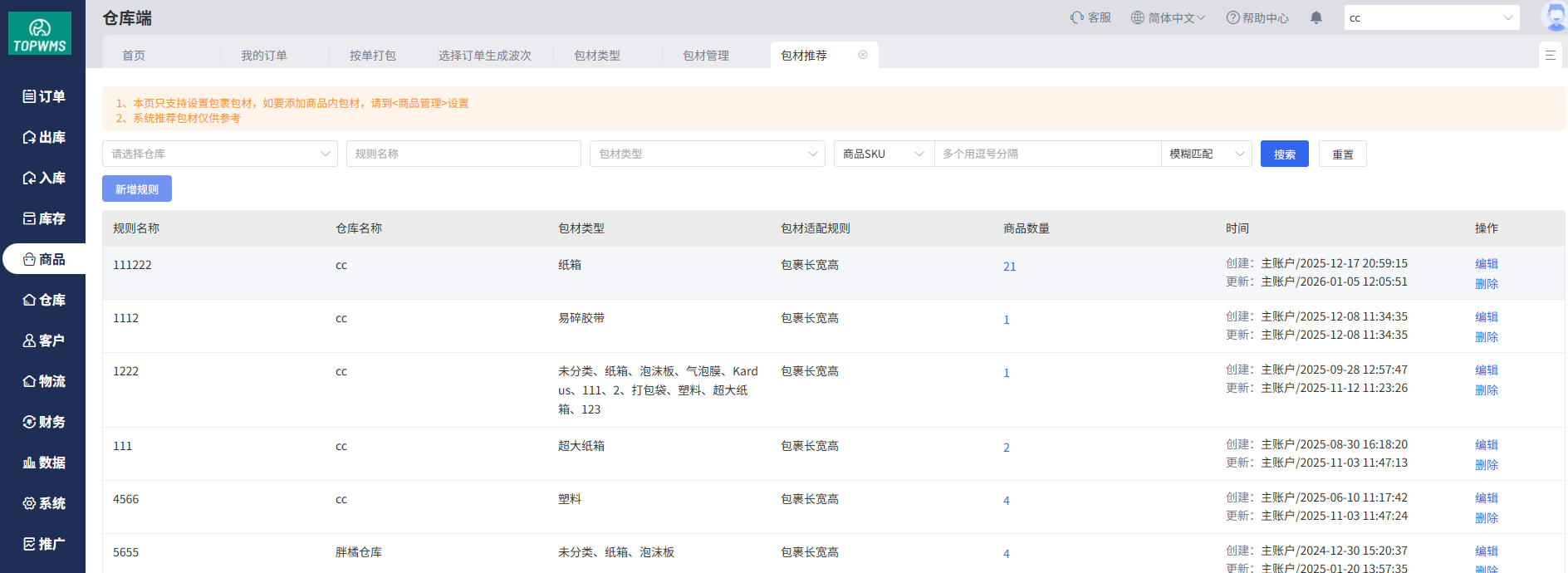Viewport: 1568px width, 573px height.
Task: Go to 库存 in the sidebar
Action: 43,218
